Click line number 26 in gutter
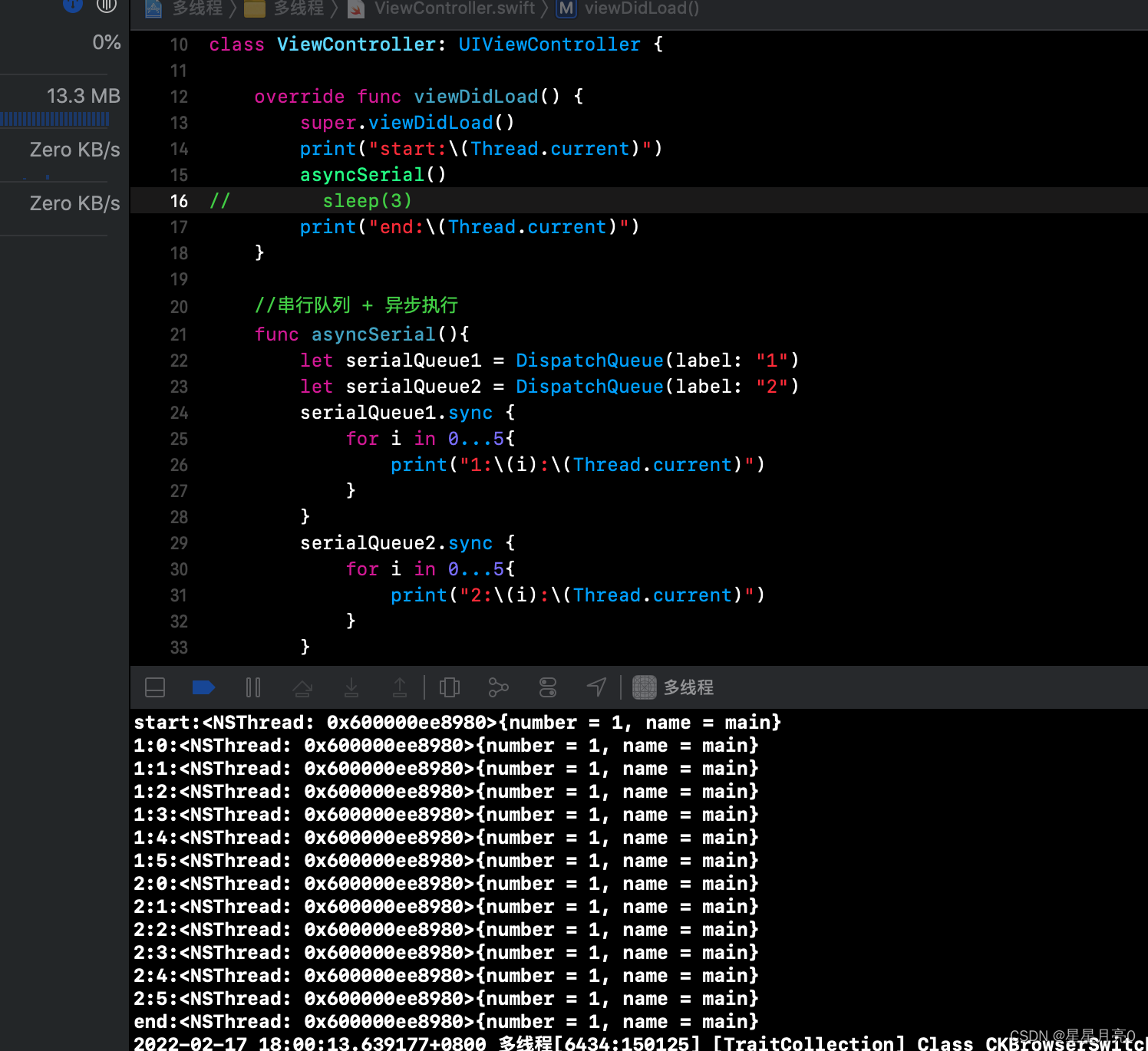This screenshot has height=1051, width=1148. pos(179,465)
